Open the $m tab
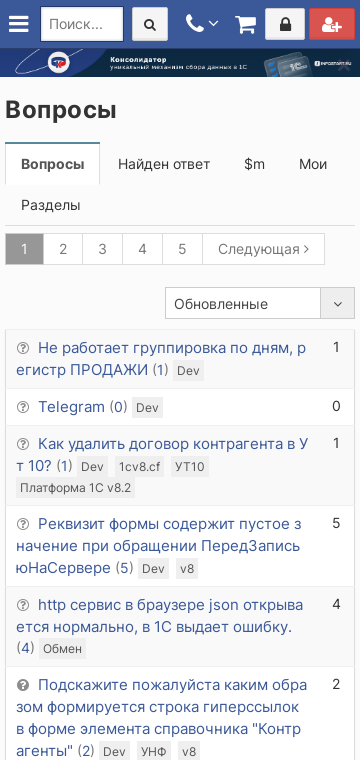The image size is (360, 760). click(254, 164)
